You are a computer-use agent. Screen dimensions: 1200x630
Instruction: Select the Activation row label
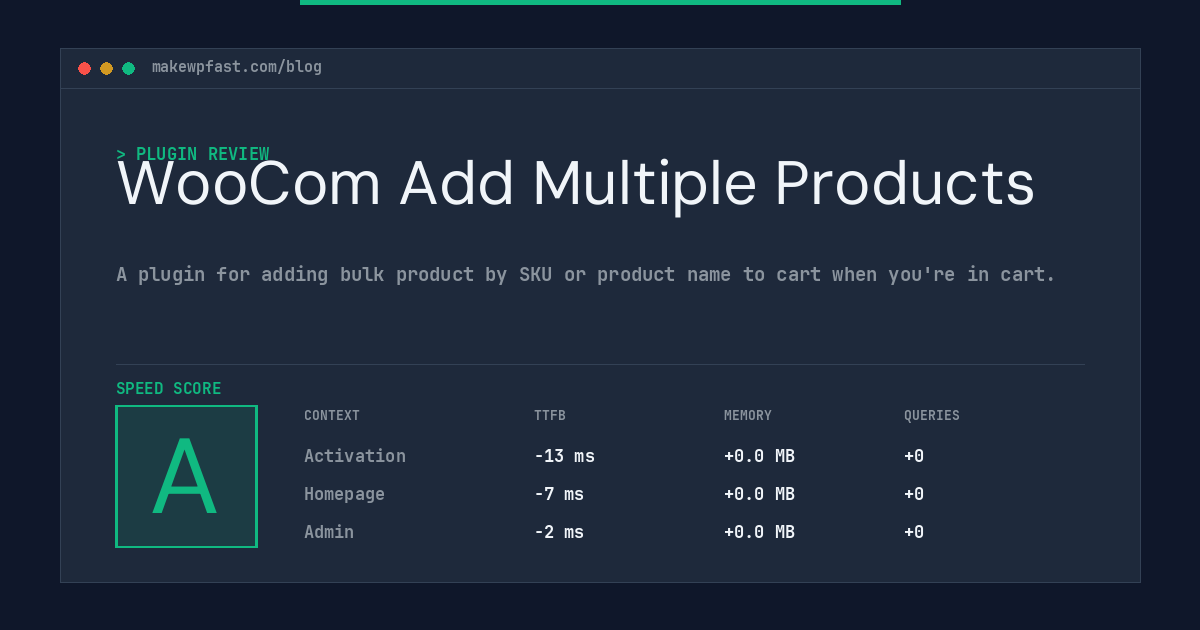[355, 456]
